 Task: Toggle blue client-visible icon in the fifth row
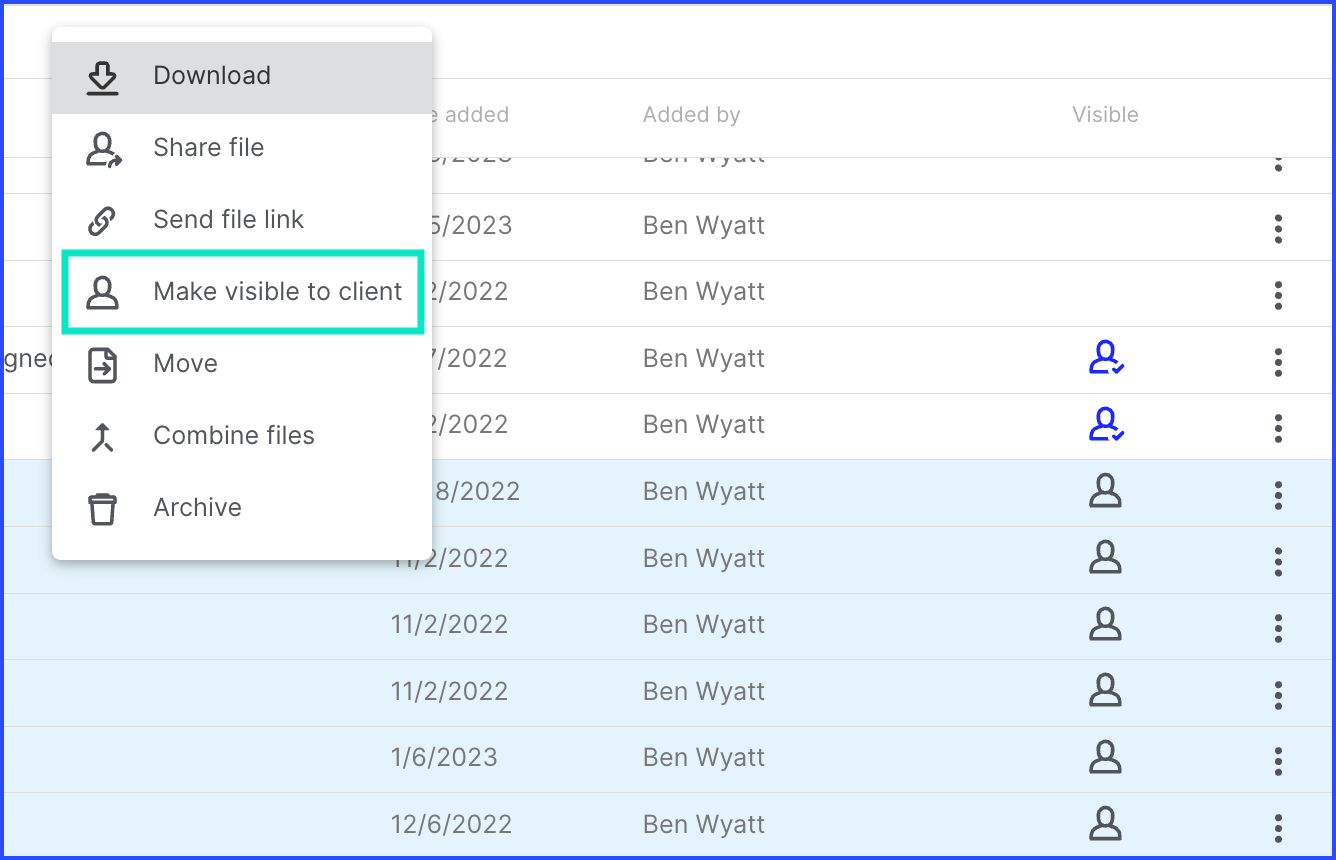pos(1106,424)
